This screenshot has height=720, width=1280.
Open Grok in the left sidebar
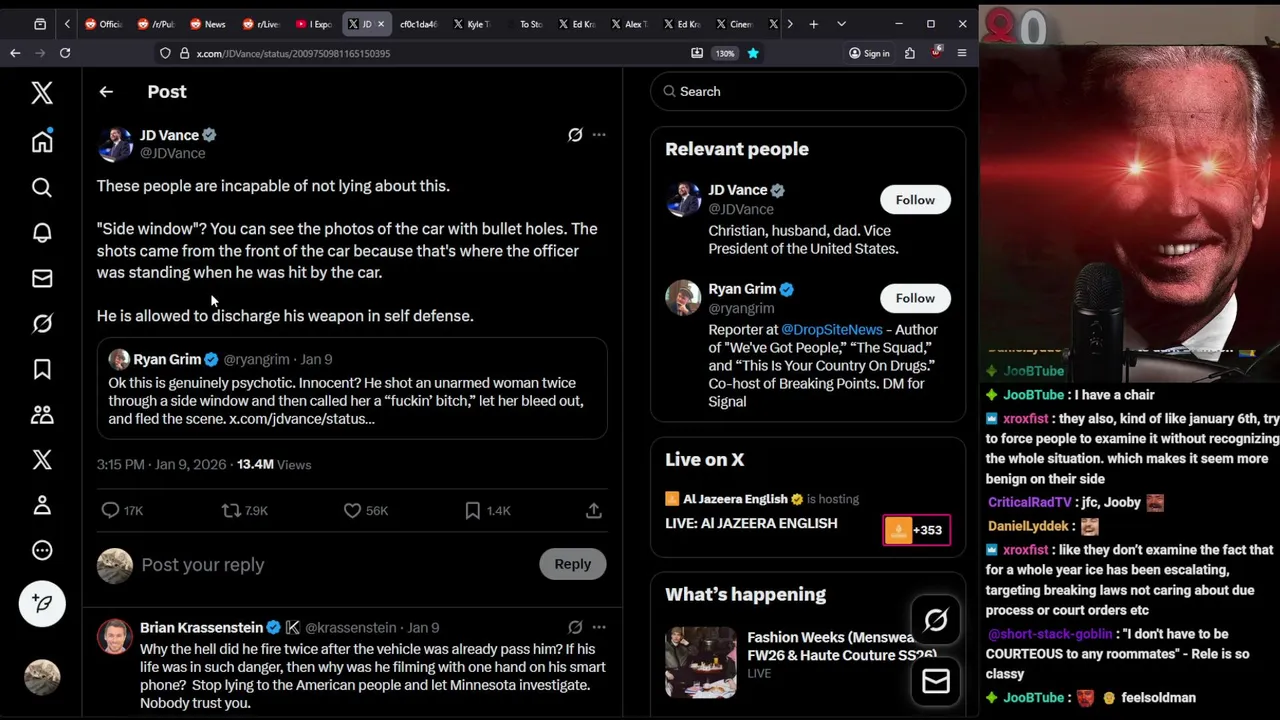click(x=42, y=323)
